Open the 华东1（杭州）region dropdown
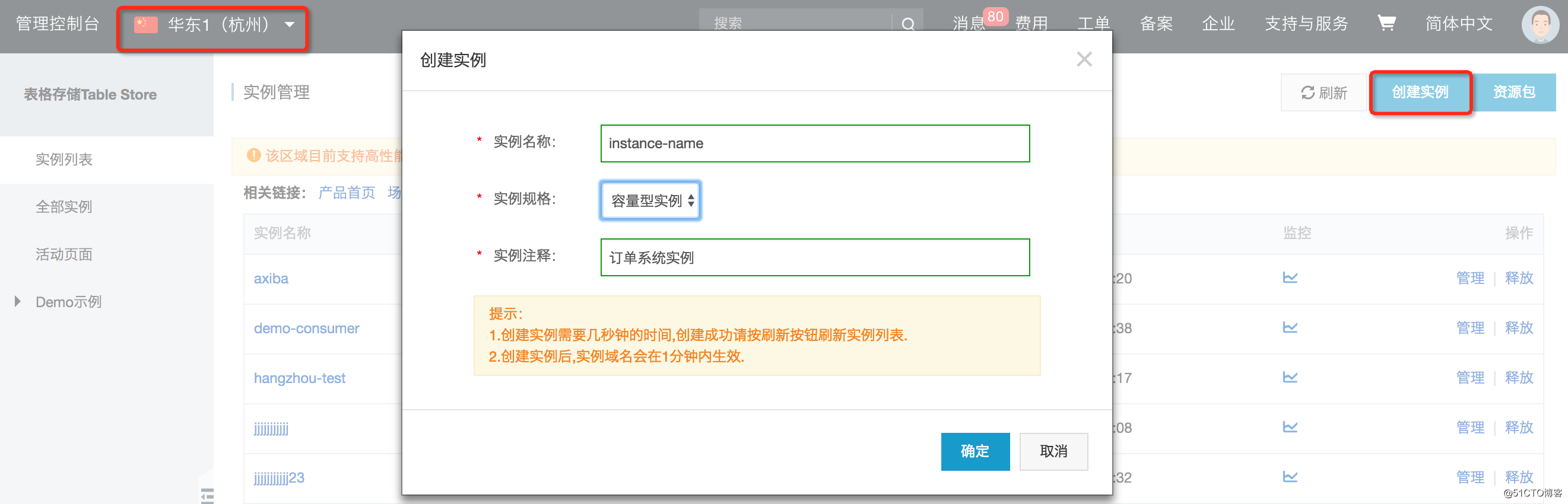The image size is (1568, 504). point(214,25)
